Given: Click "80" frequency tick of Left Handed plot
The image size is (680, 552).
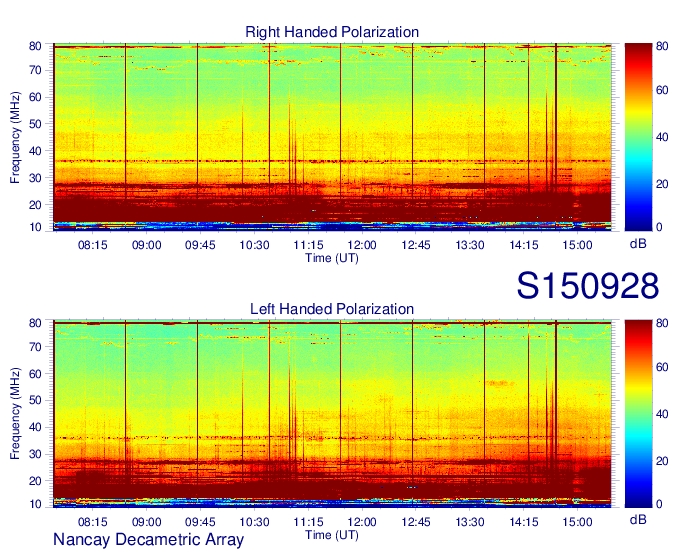Looking at the screenshot, I should point(35,323).
